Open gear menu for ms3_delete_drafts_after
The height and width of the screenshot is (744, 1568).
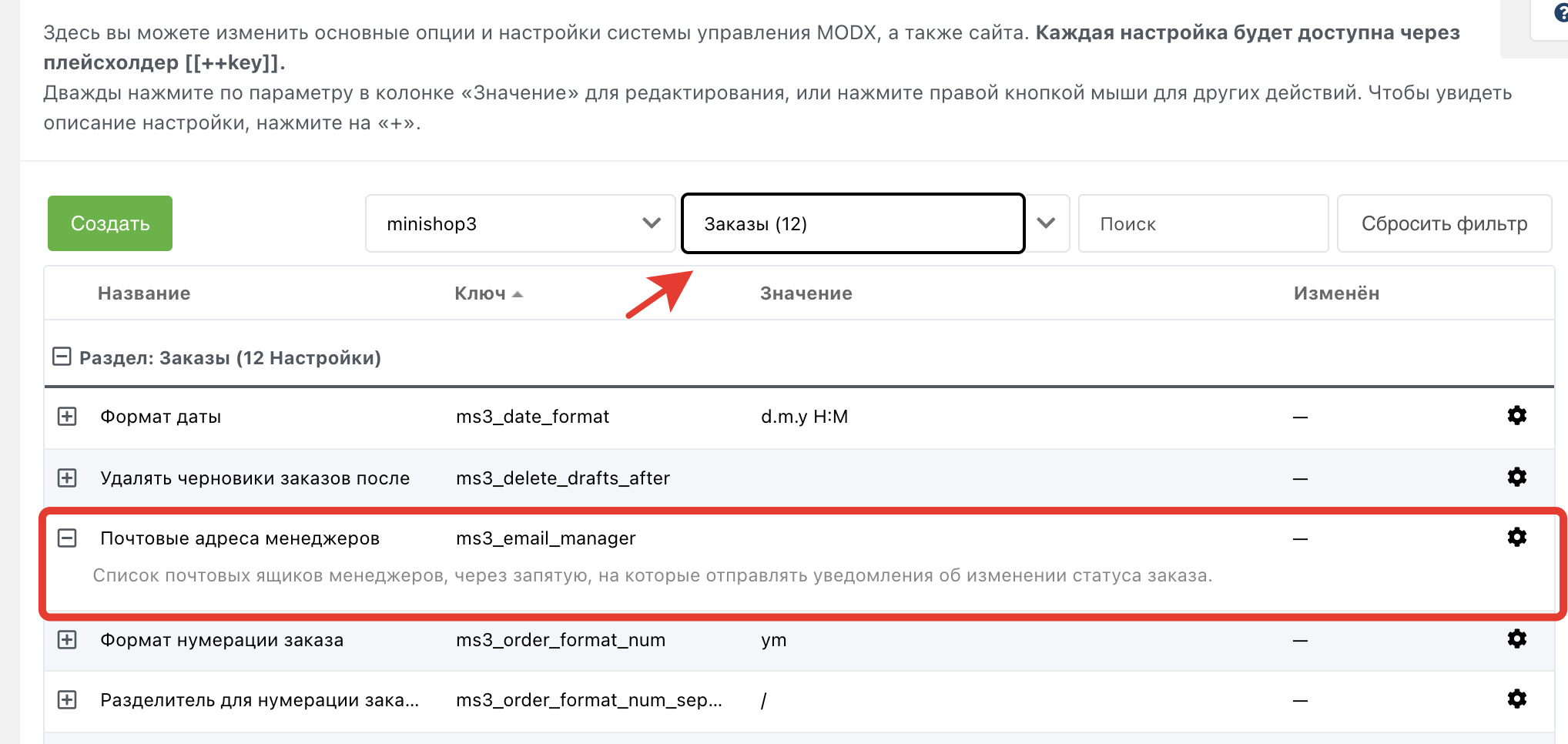click(1516, 478)
